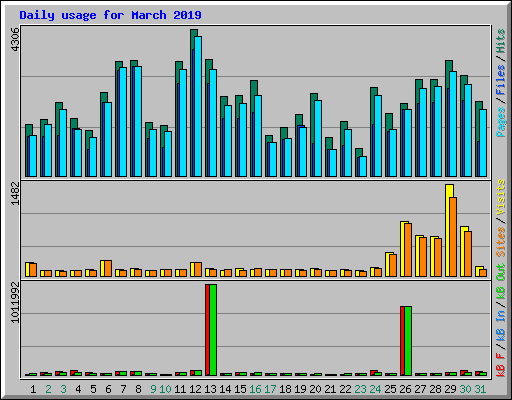Click the 'Files' legend label

point(501,80)
